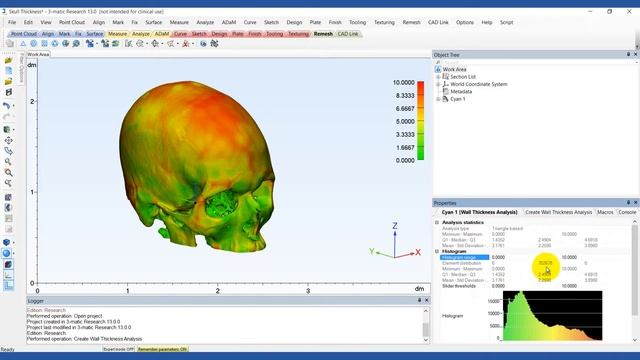Collapse the Analysis statistics section
The width and height of the screenshot is (640, 360).
click(437, 222)
